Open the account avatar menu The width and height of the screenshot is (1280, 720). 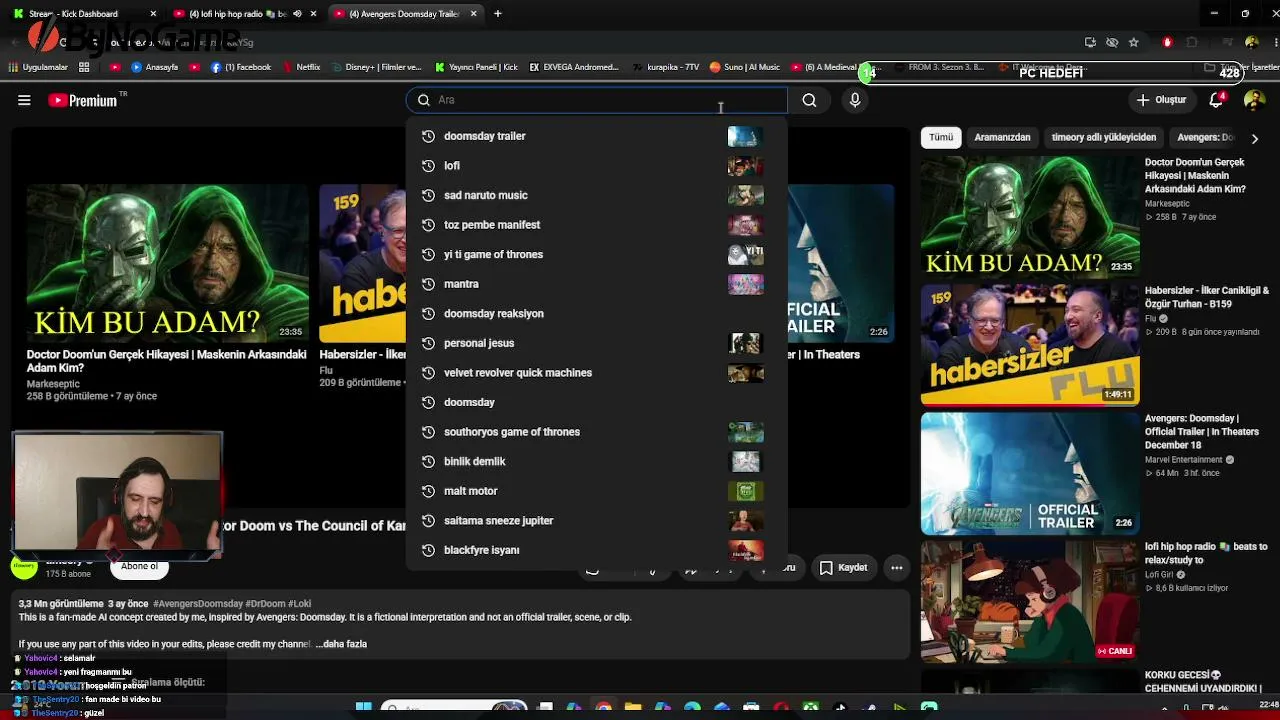(x=1254, y=100)
